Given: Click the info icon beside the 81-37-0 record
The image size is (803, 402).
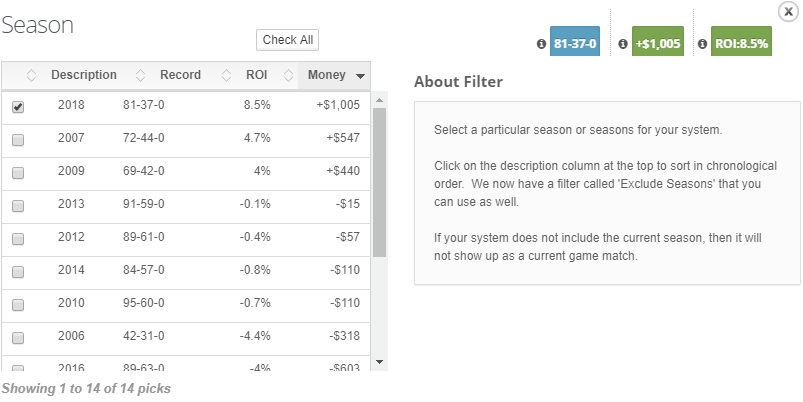Looking at the screenshot, I should tap(541, 44).
